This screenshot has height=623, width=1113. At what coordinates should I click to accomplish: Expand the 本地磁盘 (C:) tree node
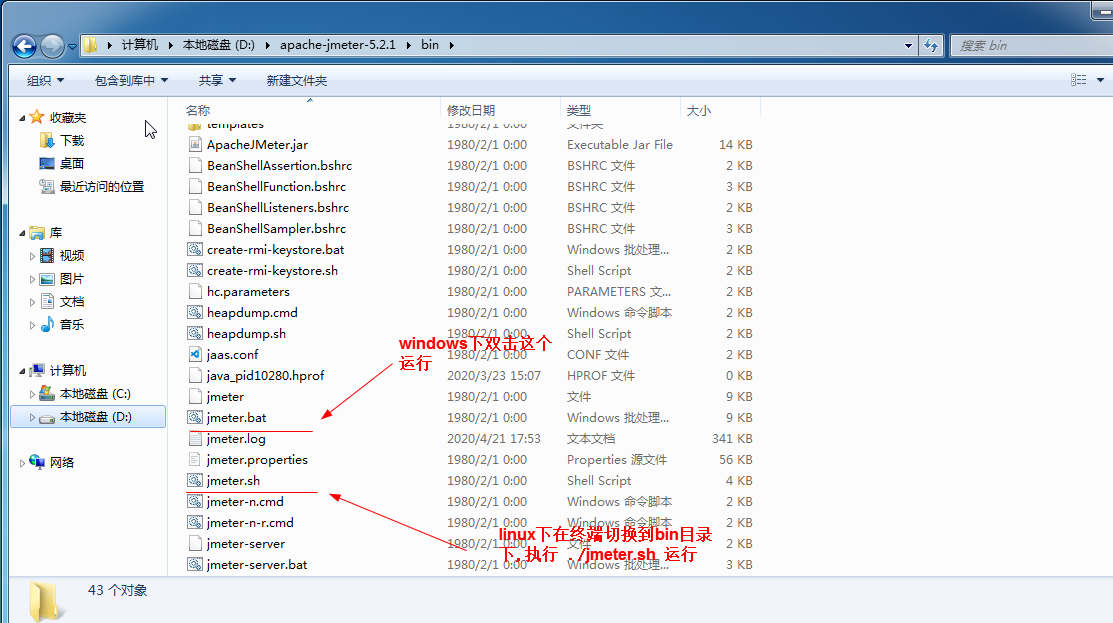pyautogui.click(x=32, y=394)
